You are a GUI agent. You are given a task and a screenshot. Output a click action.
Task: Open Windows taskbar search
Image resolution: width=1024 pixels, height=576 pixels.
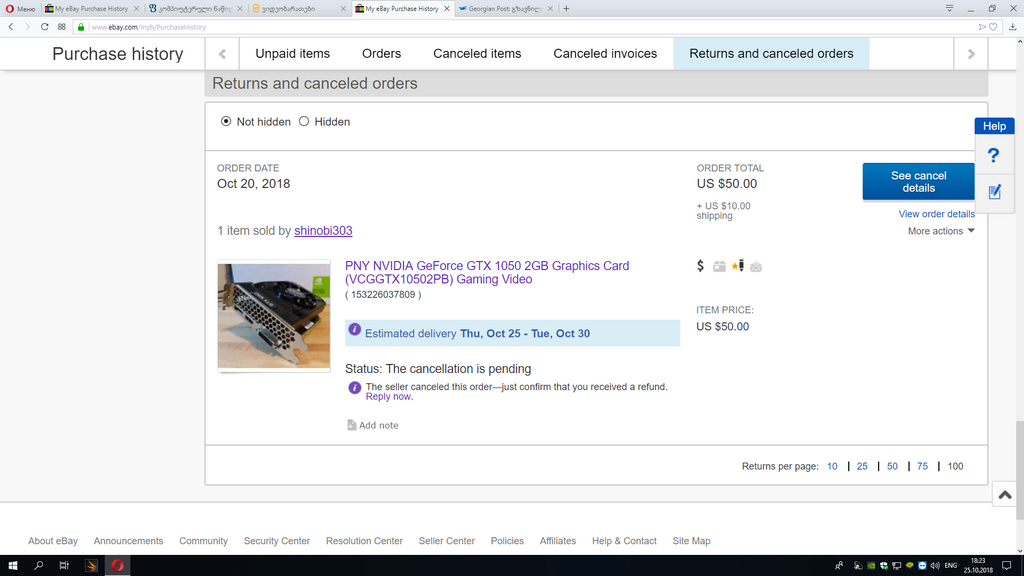pyautogui.click(x=39, y=566)
